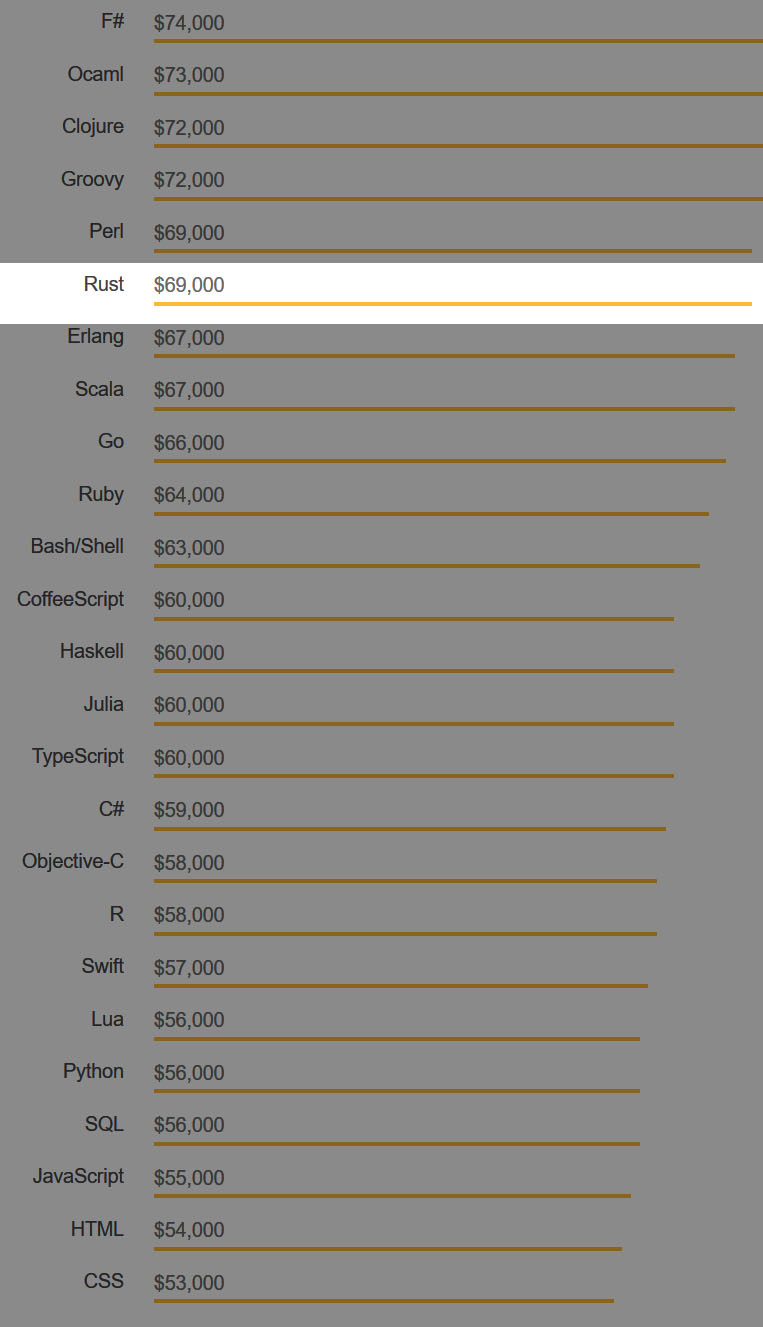Click the Clojure language label
763x1327 pixels.
click(x=93, y=126)
